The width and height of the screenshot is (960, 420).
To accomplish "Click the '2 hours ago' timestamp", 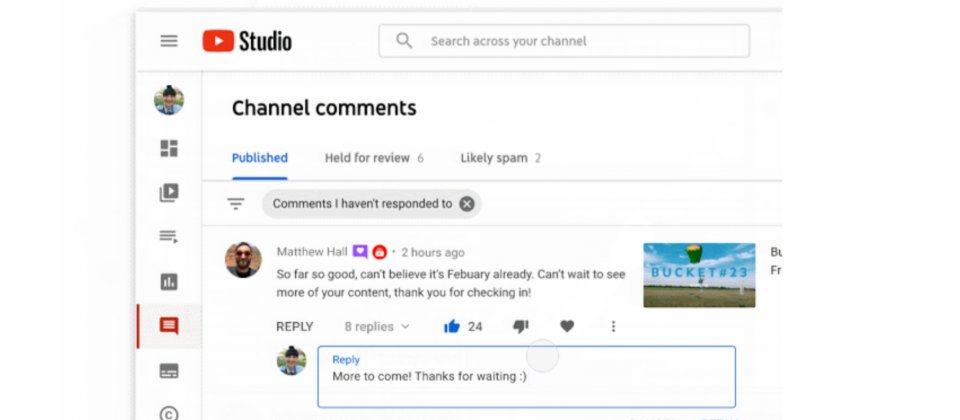I will coord(433,252).
